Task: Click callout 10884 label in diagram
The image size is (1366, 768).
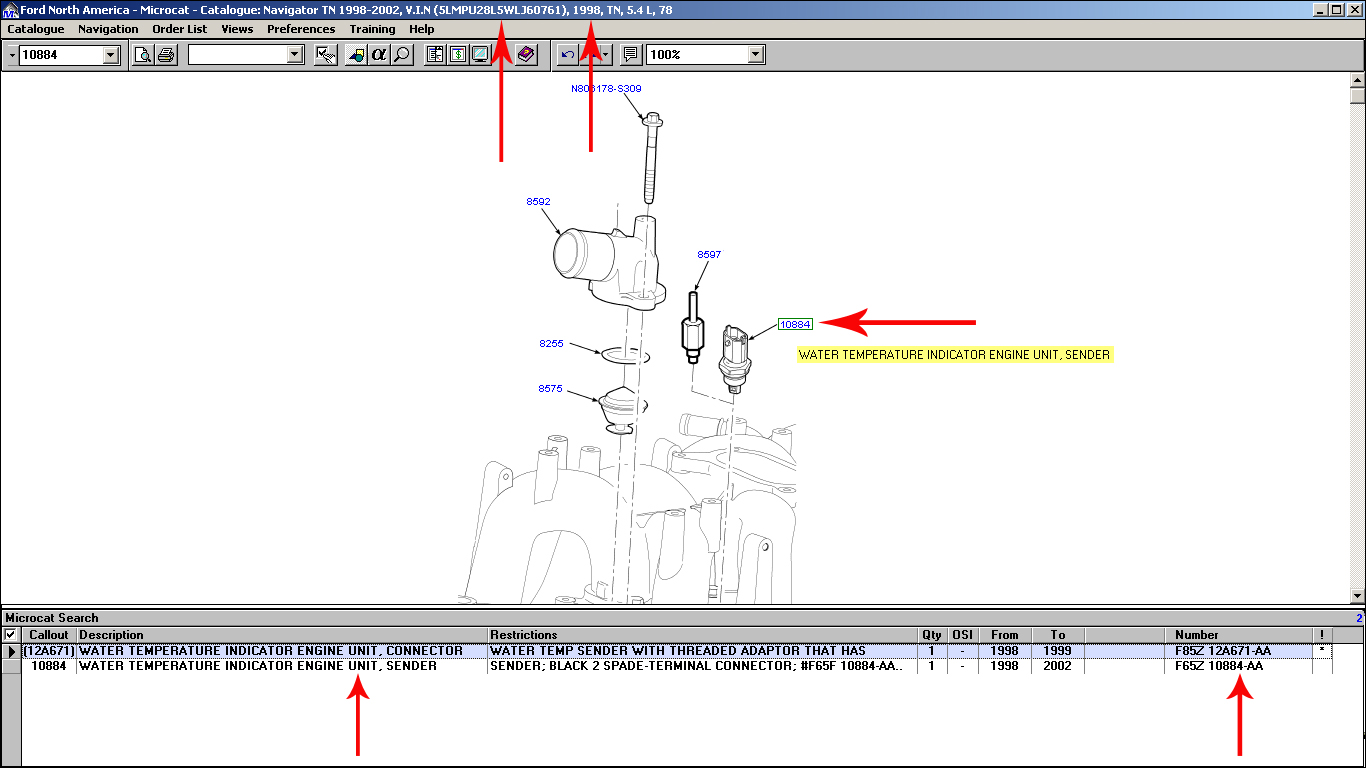Action: tap(796, 324)
